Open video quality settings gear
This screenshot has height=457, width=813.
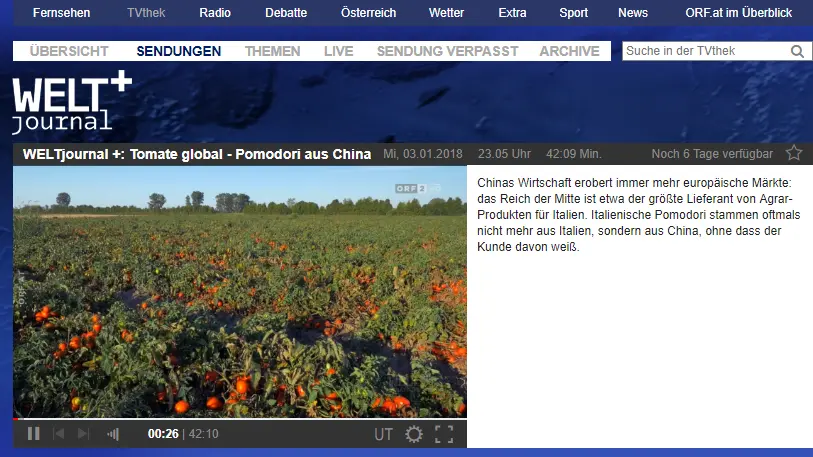[414, 434]
